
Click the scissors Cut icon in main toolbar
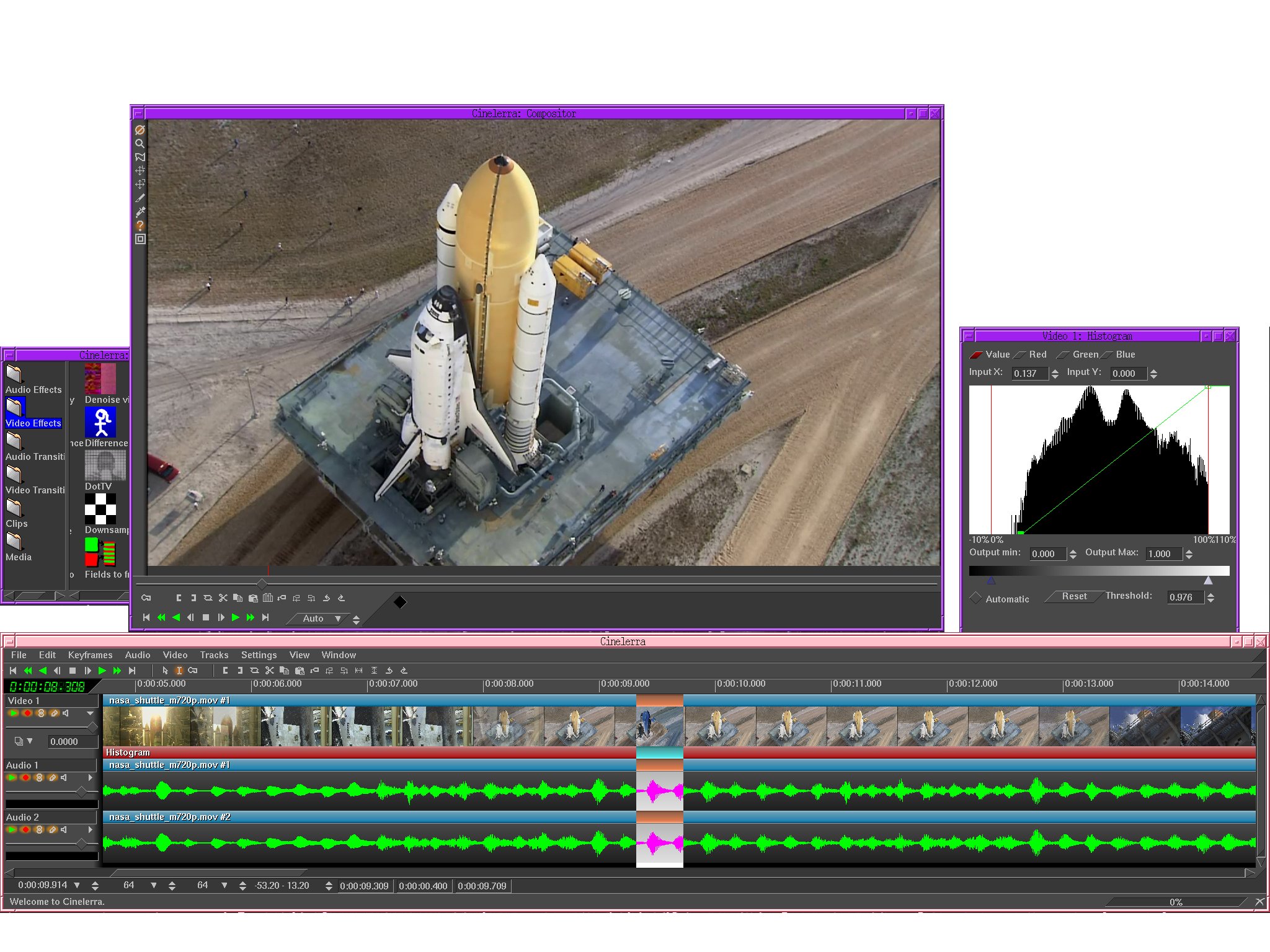270,671
